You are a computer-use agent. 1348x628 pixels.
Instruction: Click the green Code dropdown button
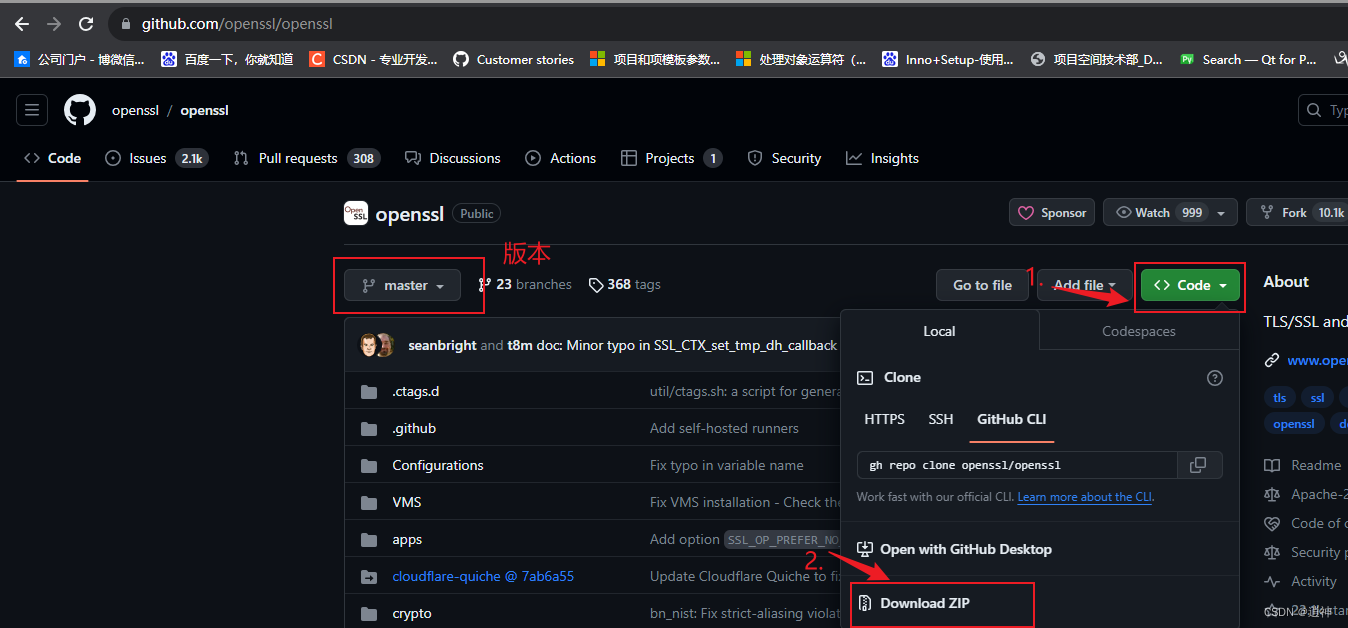pyautogui.click(x=1190, y=285)
